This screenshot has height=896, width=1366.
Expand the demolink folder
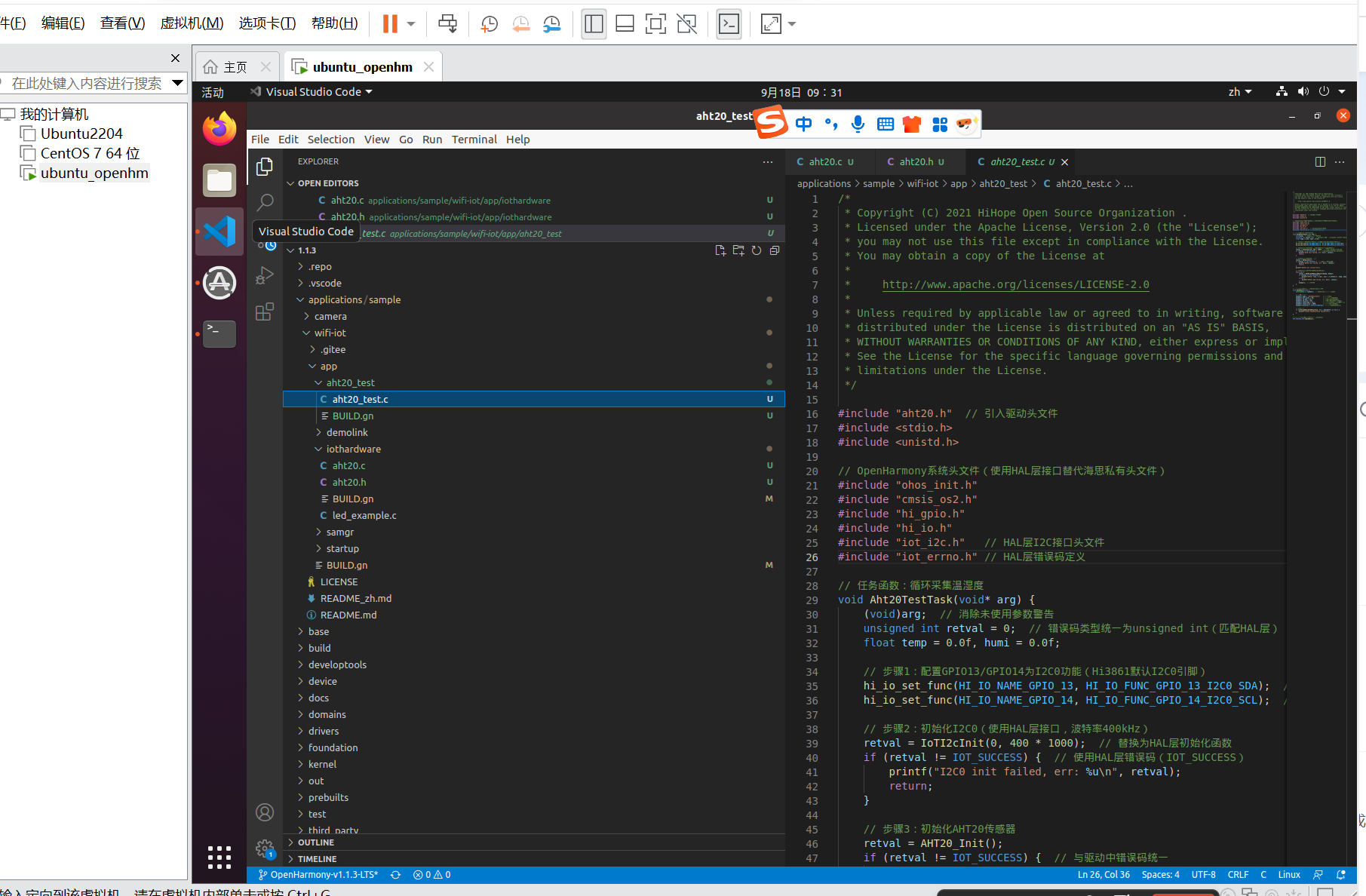[347, 433]
